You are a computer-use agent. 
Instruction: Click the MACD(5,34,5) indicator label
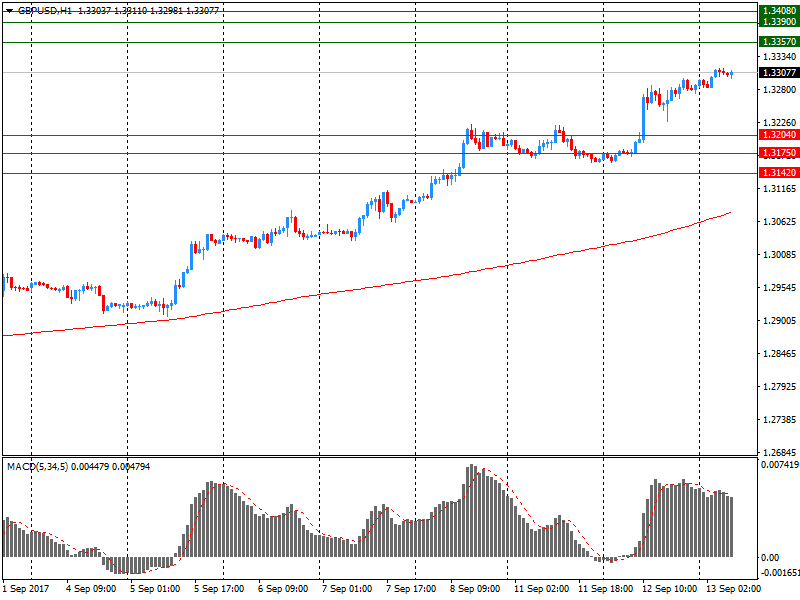click(x=37, y=467)
